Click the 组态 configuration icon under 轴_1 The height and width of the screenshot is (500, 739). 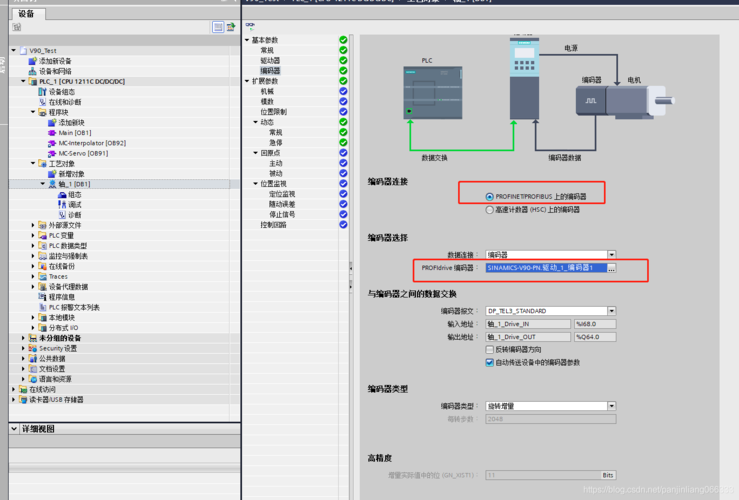point(62,195)
